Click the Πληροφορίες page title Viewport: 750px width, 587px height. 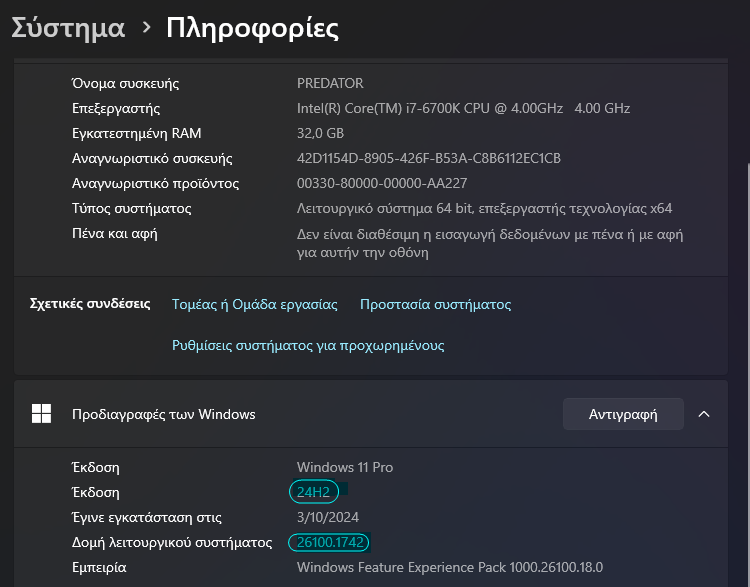[252, 28]
